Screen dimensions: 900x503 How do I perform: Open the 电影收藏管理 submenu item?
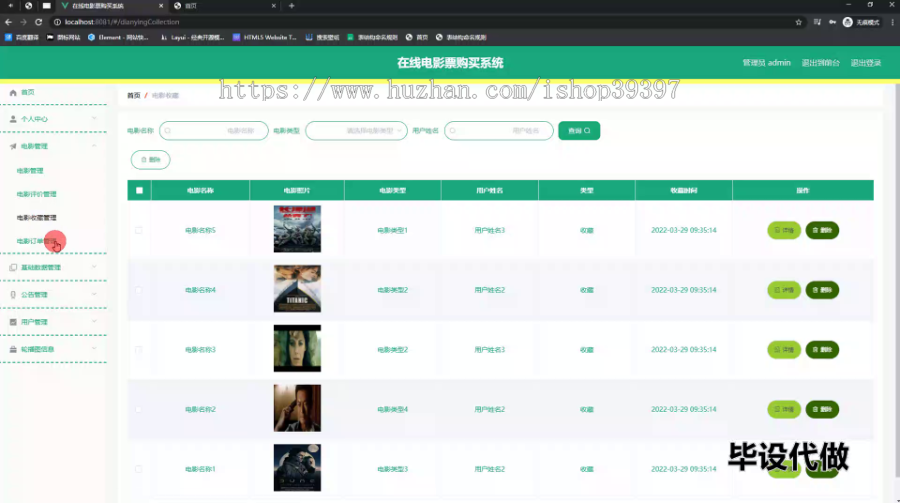[37, 218]
